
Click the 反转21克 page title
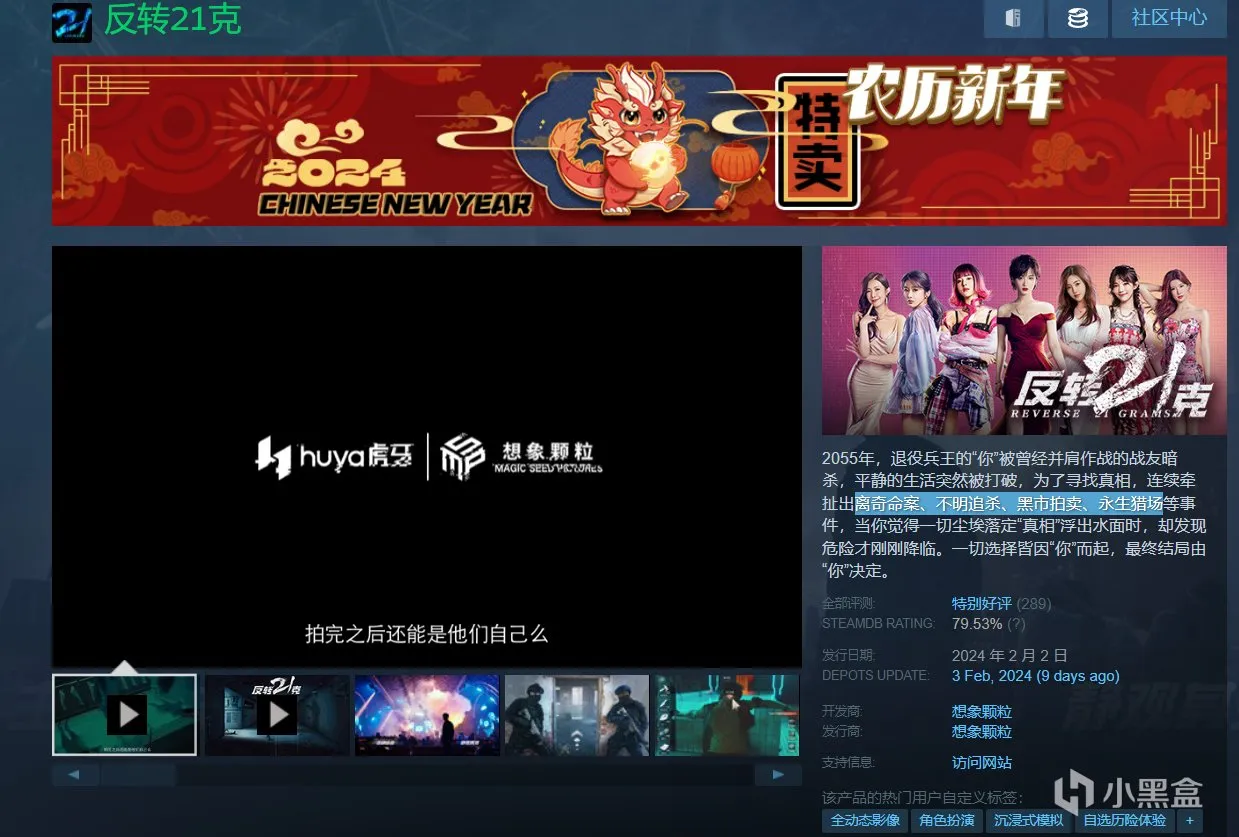174,20
